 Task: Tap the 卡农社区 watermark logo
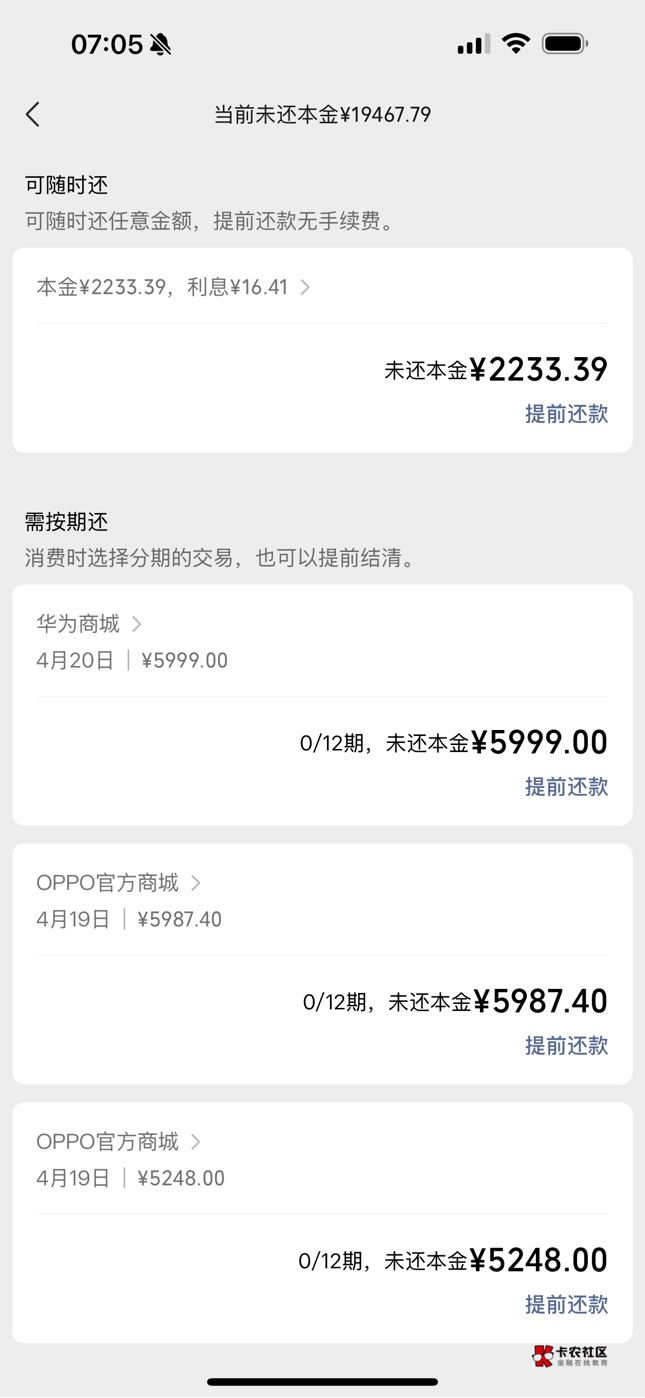570,1355
